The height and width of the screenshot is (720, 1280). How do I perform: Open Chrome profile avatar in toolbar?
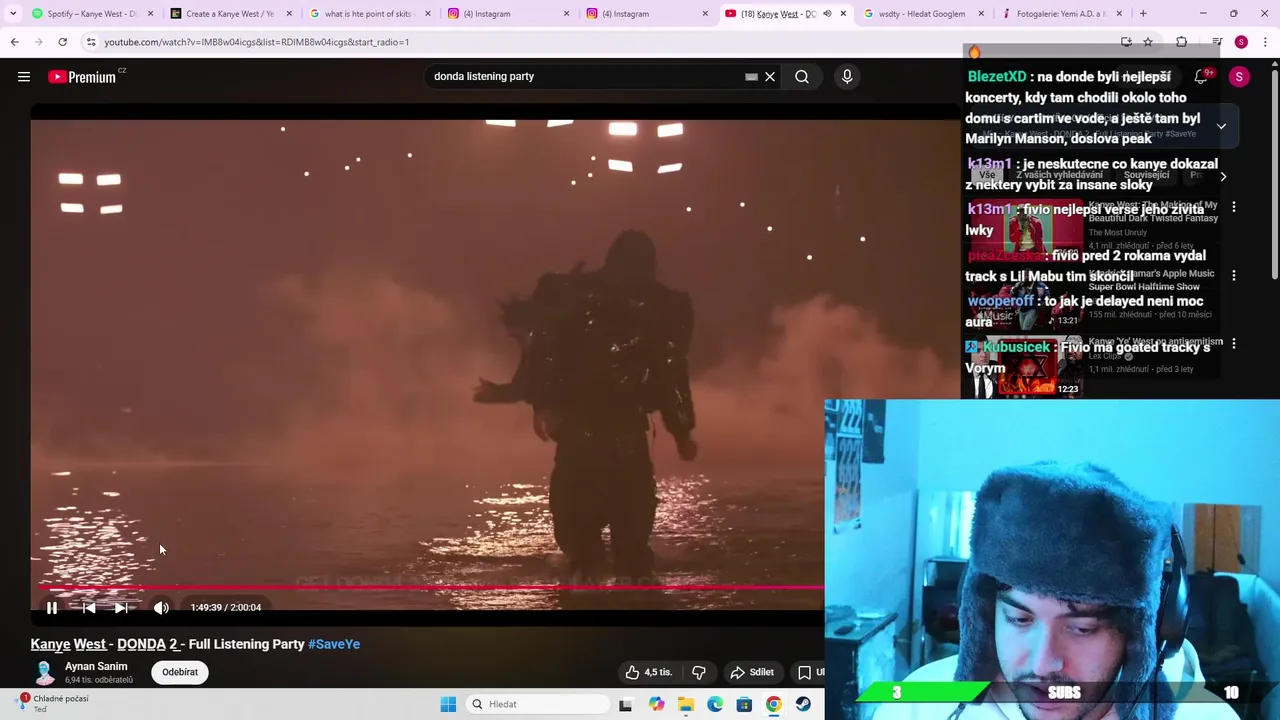coord(1241,42)
